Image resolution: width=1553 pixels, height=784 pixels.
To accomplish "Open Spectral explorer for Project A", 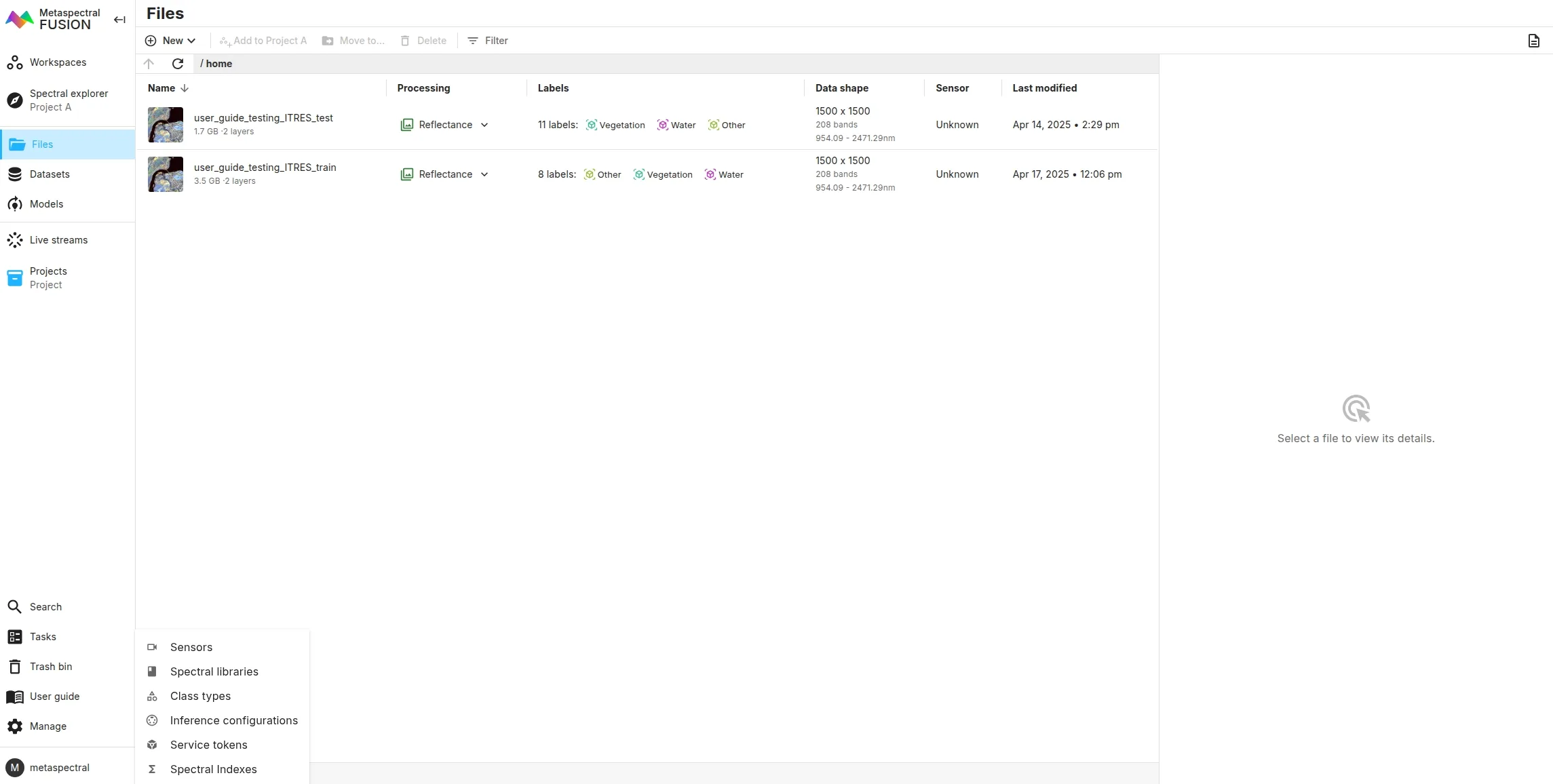I will pos(68,100).
